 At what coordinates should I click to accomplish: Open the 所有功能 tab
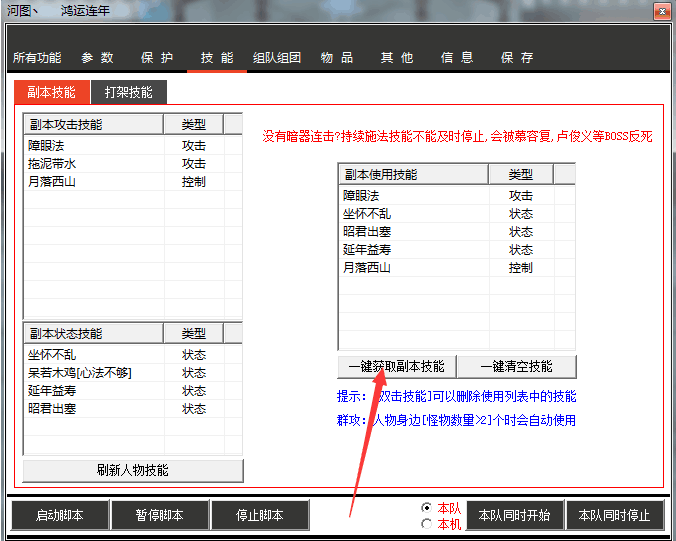click(x=37, y=58)
